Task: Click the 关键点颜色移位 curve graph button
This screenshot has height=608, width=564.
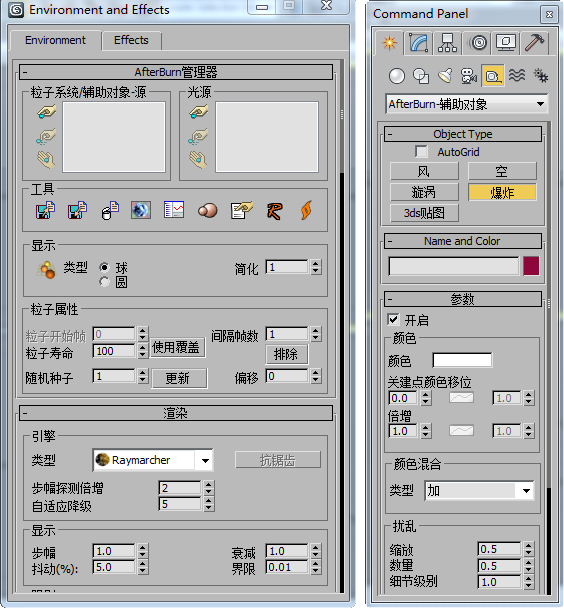Action: [x=461, y=398]
